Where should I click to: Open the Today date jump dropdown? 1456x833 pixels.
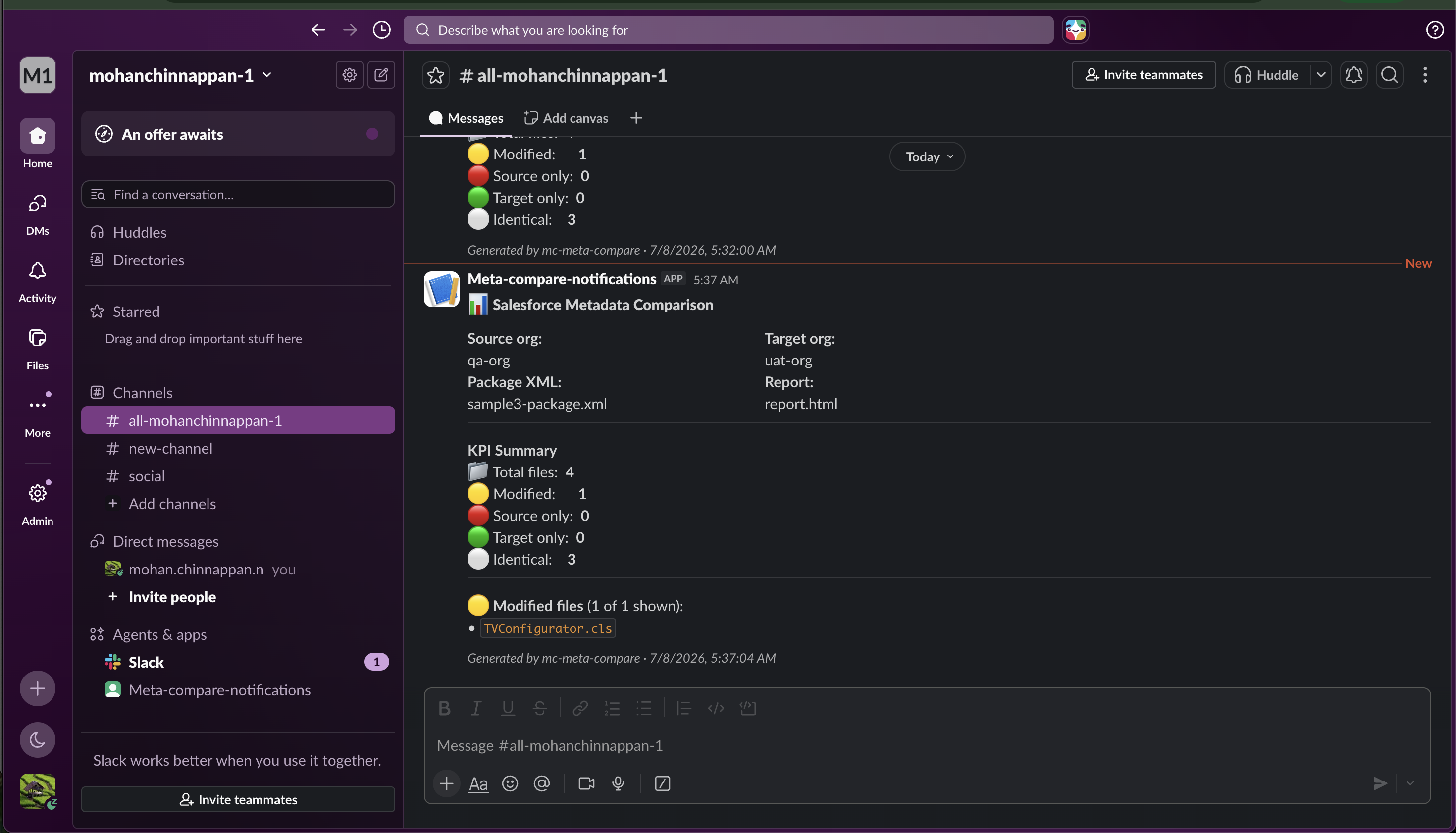(927, 156)
